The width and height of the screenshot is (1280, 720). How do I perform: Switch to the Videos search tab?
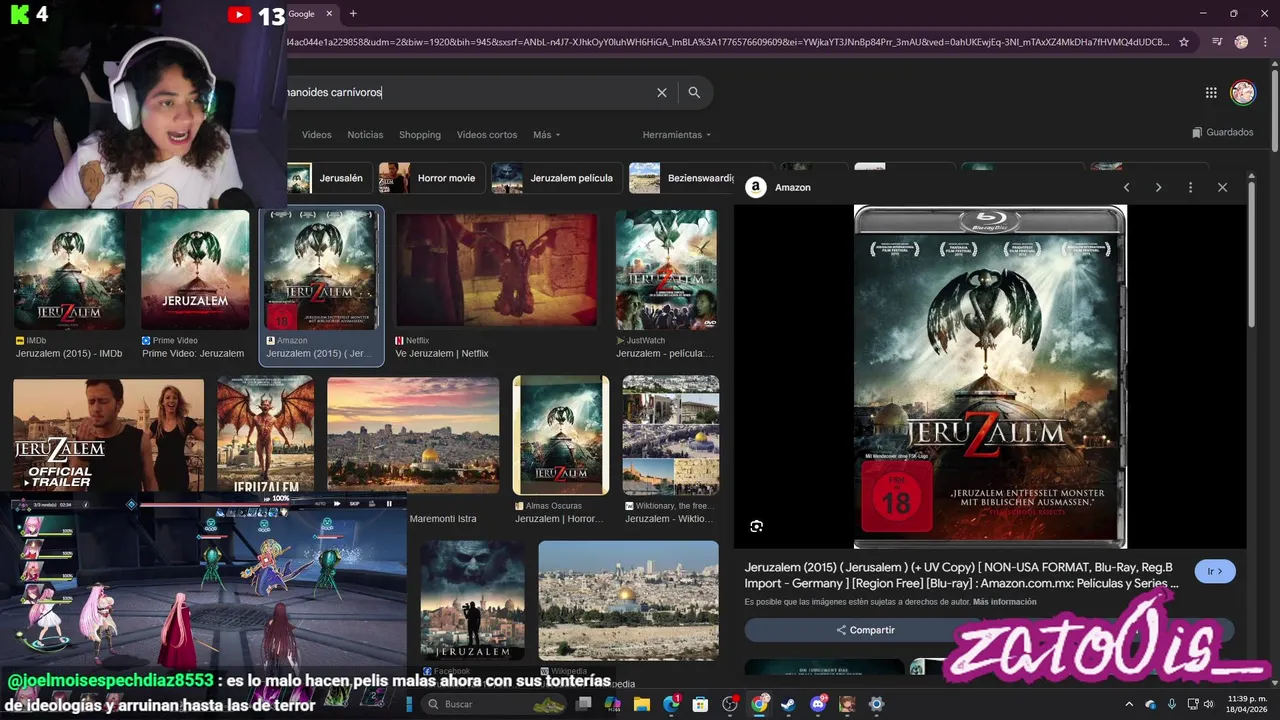(316, 135)
